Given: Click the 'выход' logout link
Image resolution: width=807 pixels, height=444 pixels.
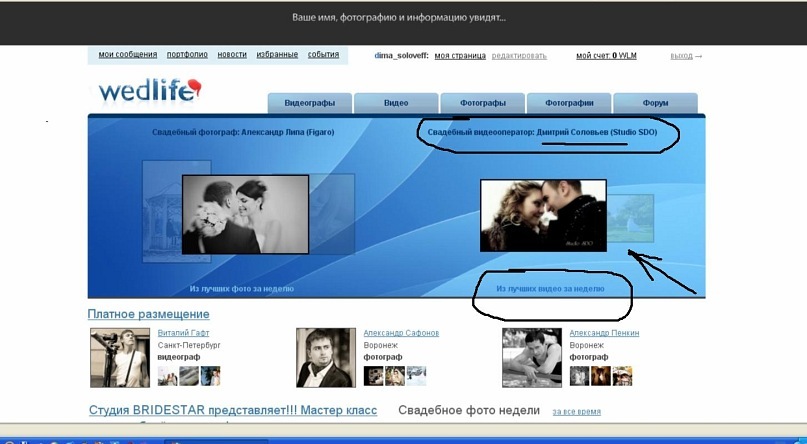Looking at the screenshot, I should pyautogui.click(x=682, y=56).
